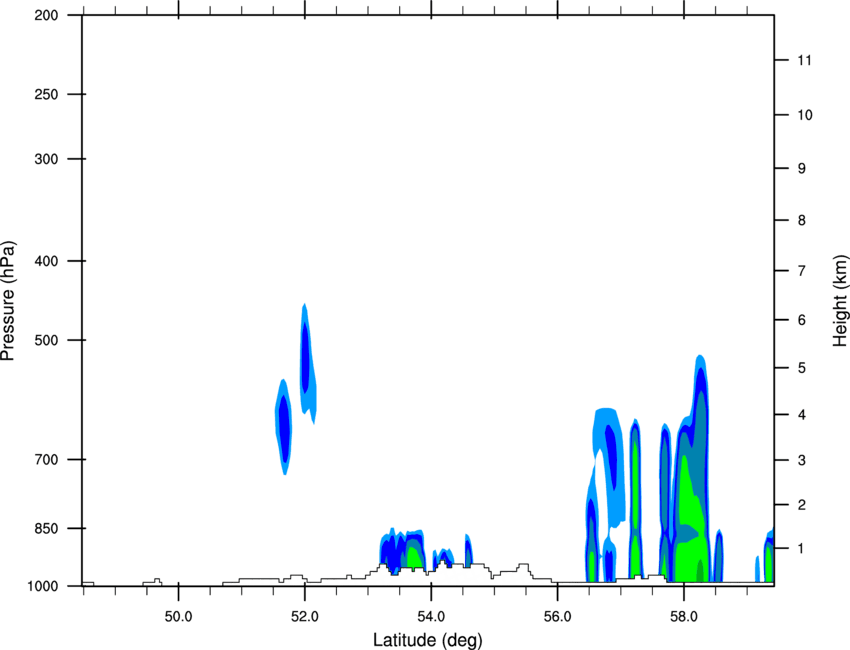Click the 2 km height label

(802, 505)
